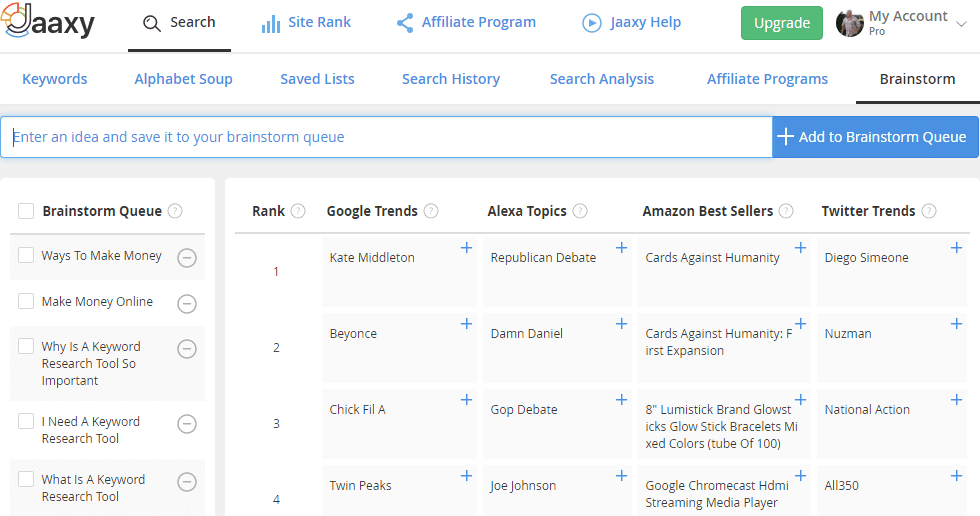Screen dimensions: 980x516
Task: Expand the My Account dropdown arrow
Action: pos(962,24)
